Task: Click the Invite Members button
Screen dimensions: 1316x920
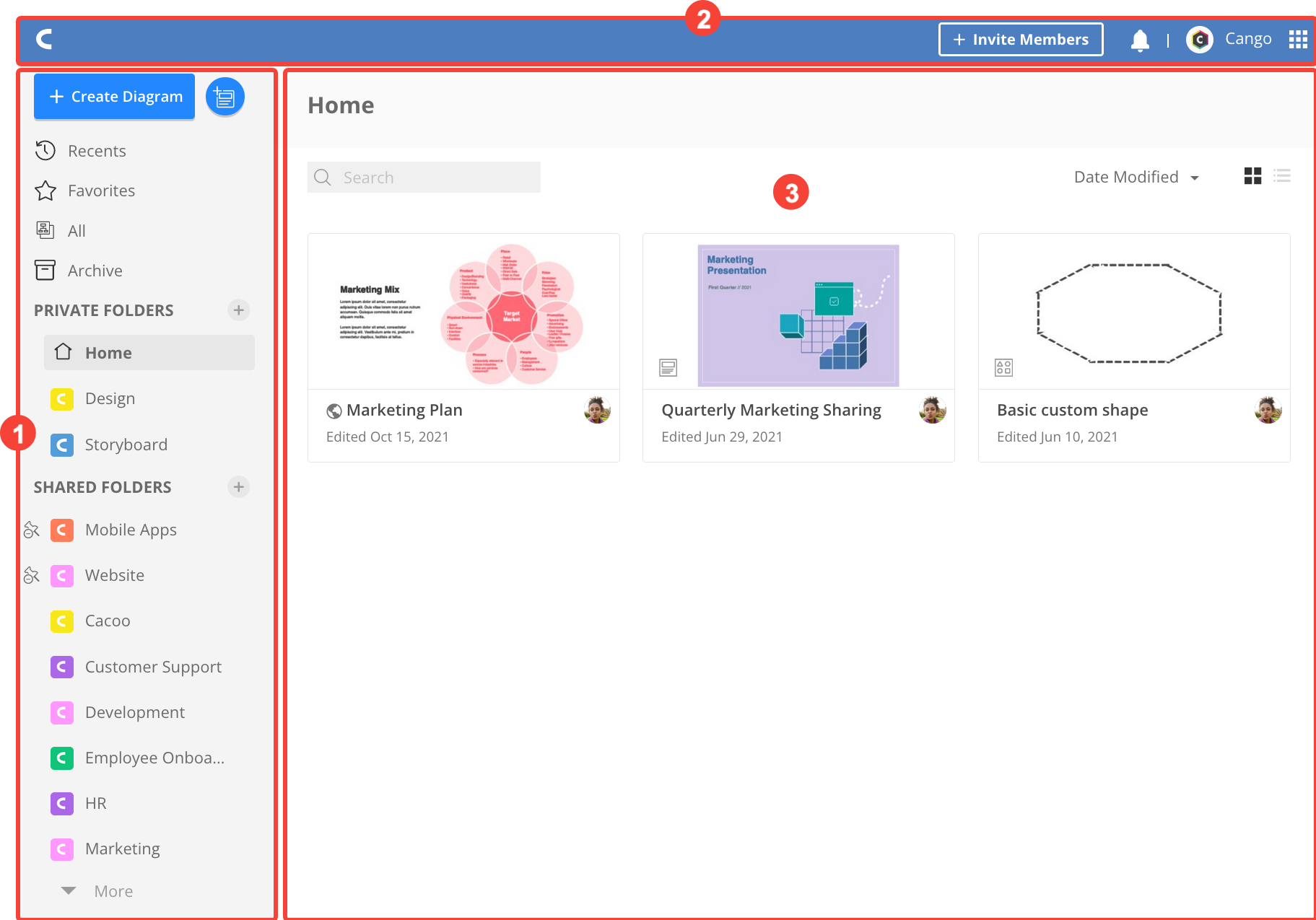Action: coord(1020,39)
